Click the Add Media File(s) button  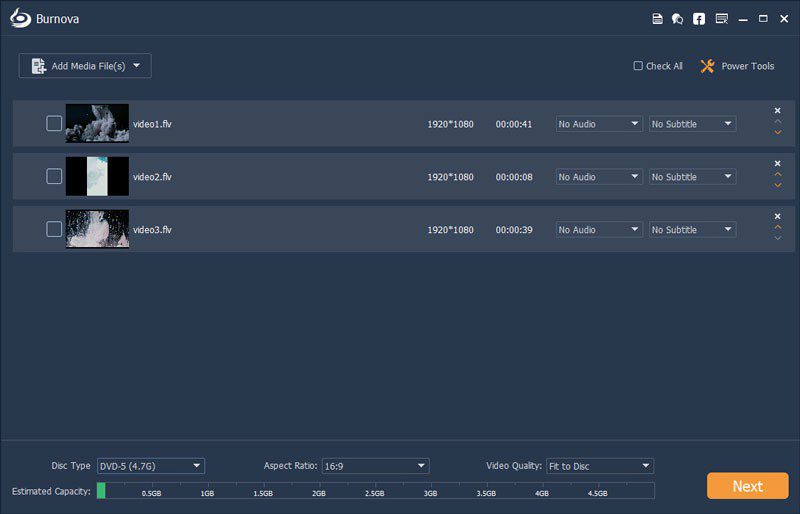[85, 66]
